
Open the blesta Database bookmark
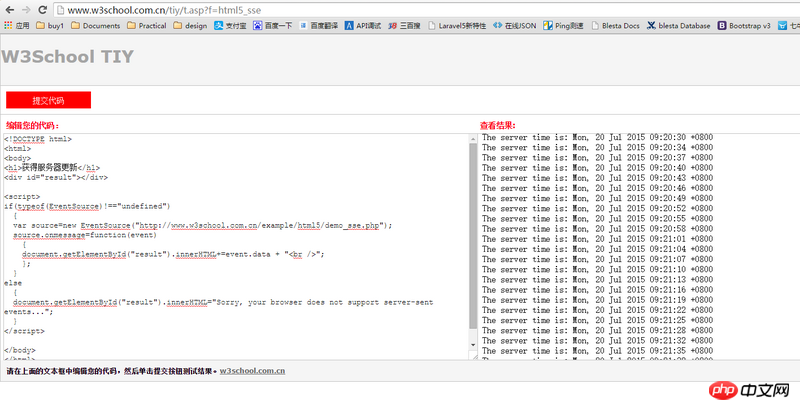coord(679,25)
